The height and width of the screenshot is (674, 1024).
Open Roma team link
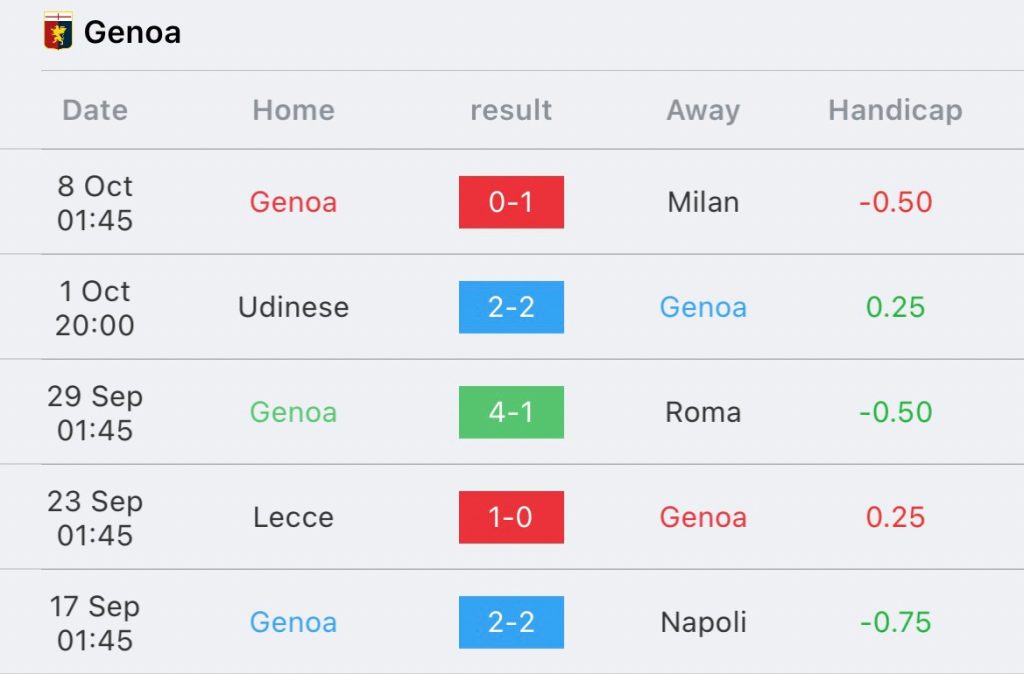pyautogui.click(x=703, y=412)
